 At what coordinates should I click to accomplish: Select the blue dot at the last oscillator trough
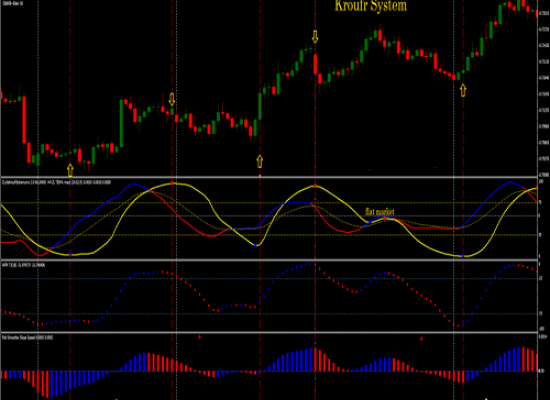(463, 256)
